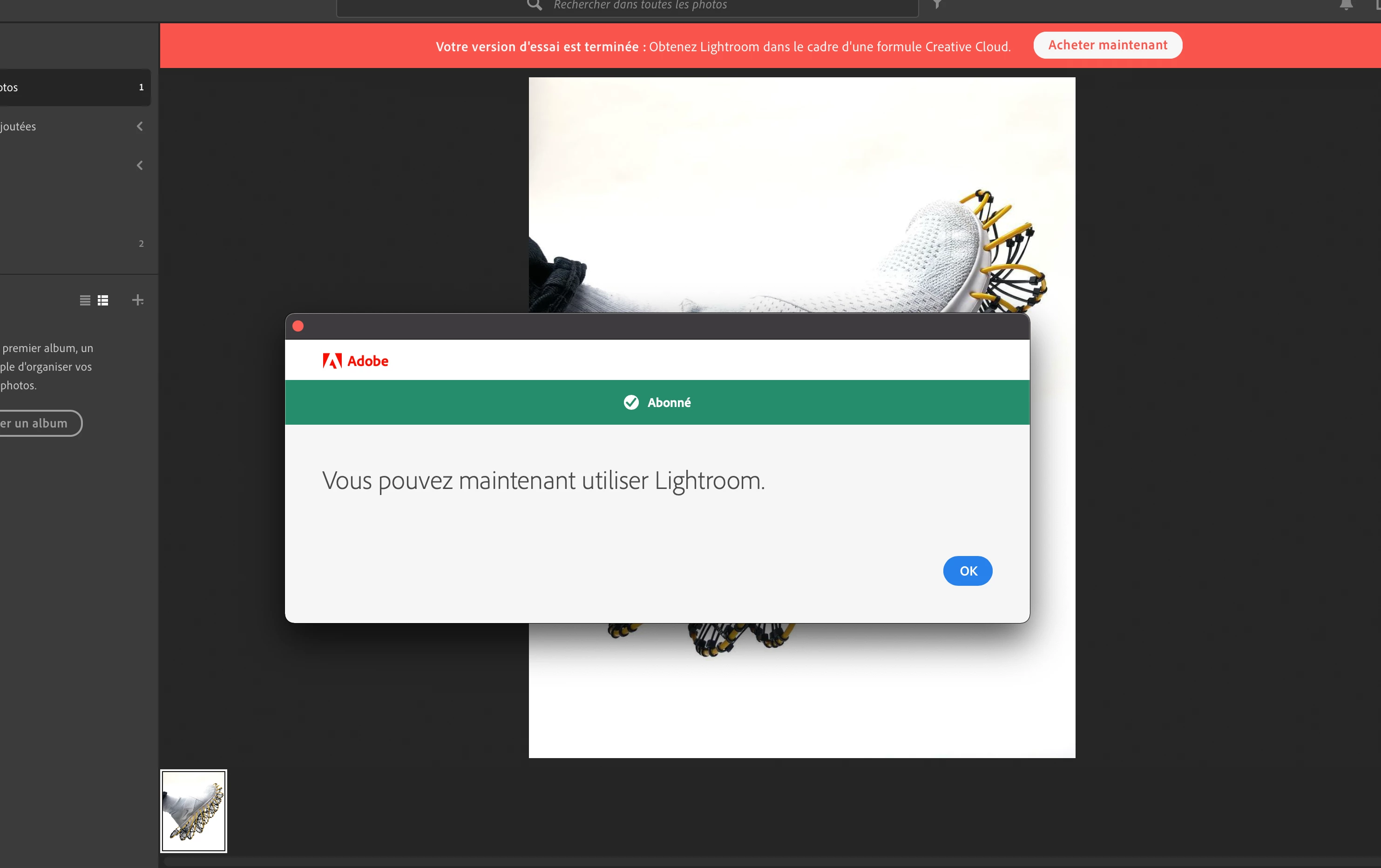Viewport: 1381px width, 868px height.
Task: Select the shoe thumbnail in the filmstrip
Action: point(193,811)
